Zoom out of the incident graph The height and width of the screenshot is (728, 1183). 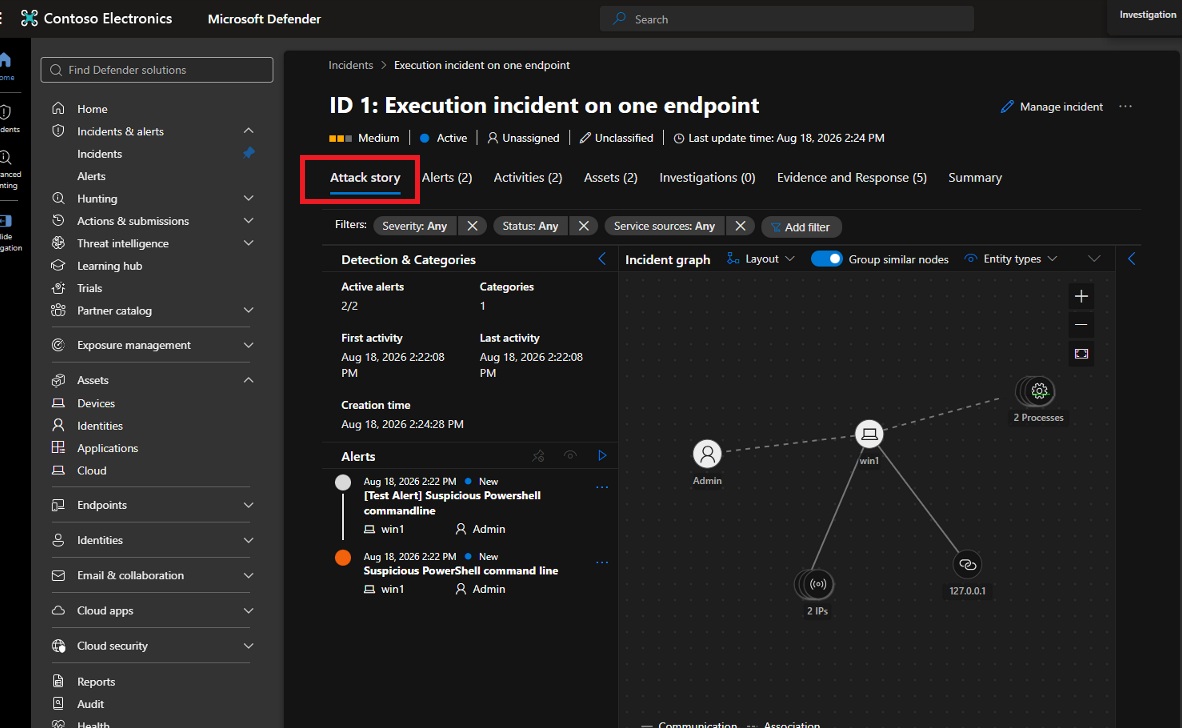1081,325
